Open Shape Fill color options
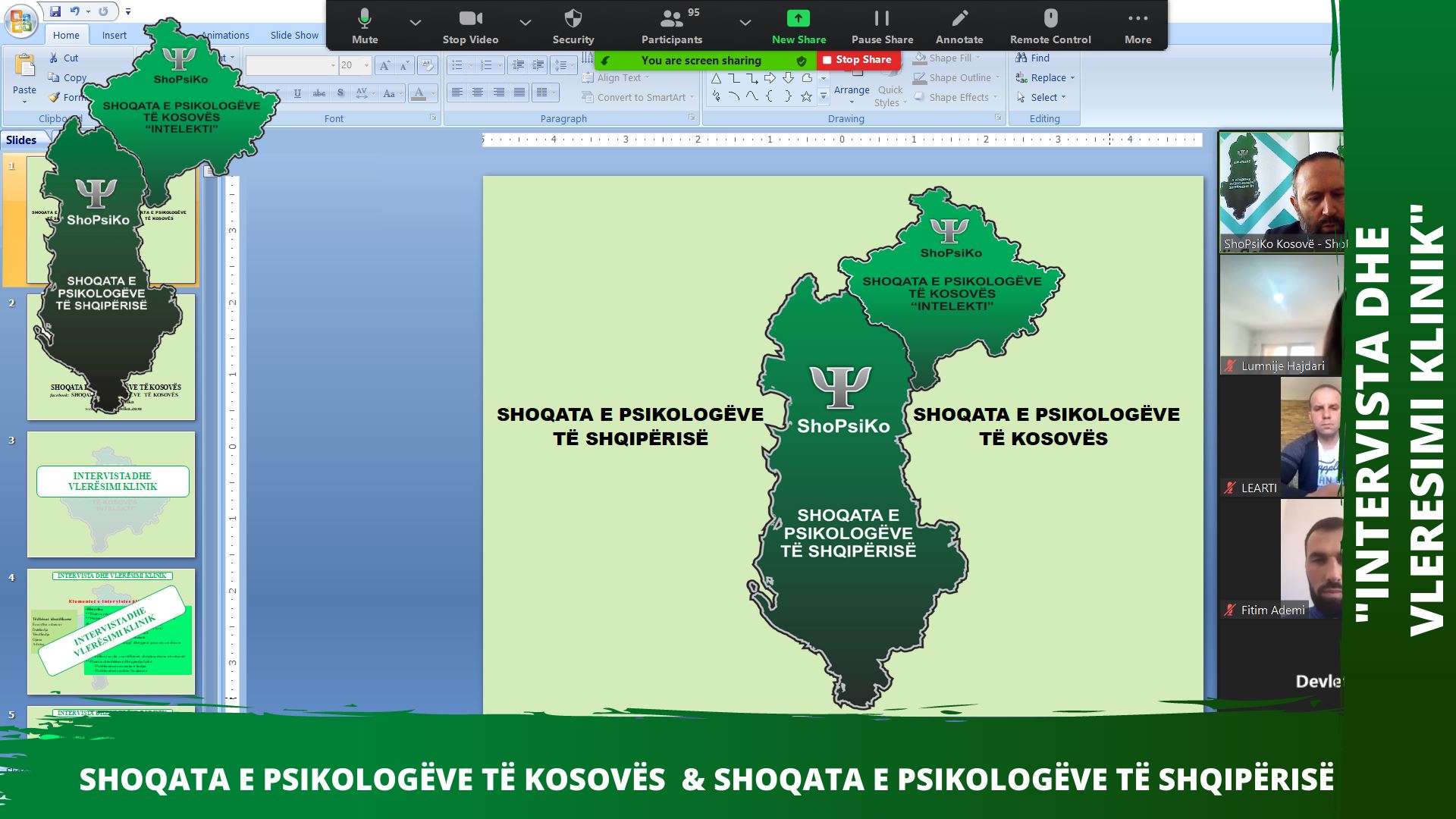 (946, 58)
